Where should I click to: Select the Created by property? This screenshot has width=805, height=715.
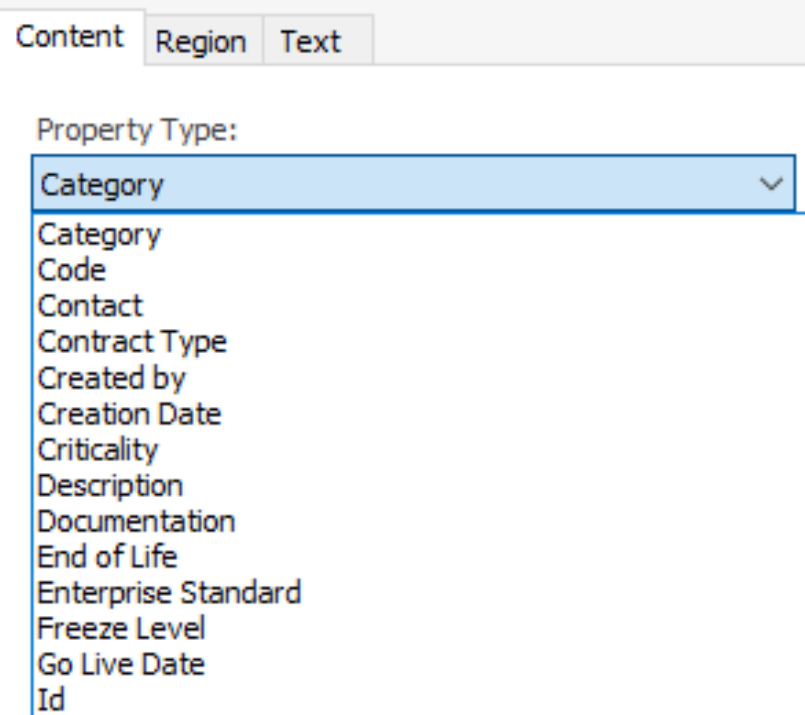click(112, 378)
